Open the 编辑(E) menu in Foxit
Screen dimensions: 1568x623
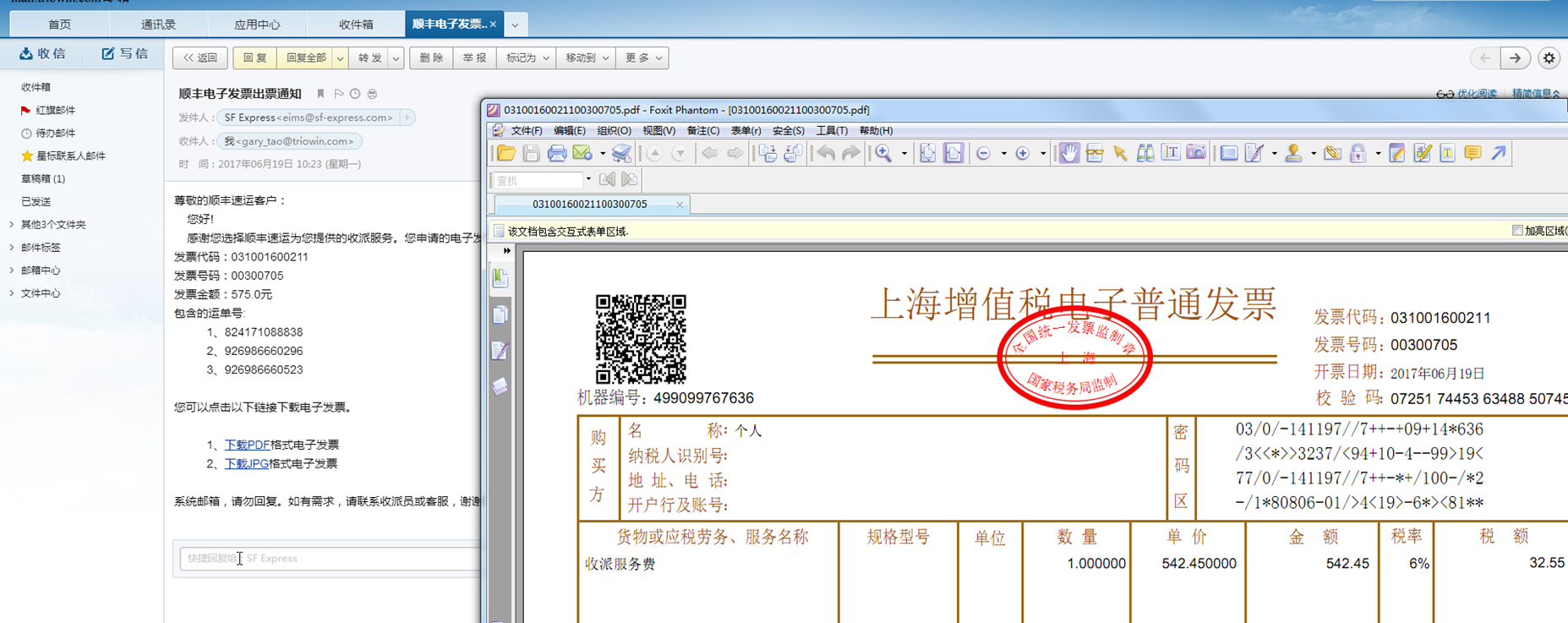click(569, 131)
